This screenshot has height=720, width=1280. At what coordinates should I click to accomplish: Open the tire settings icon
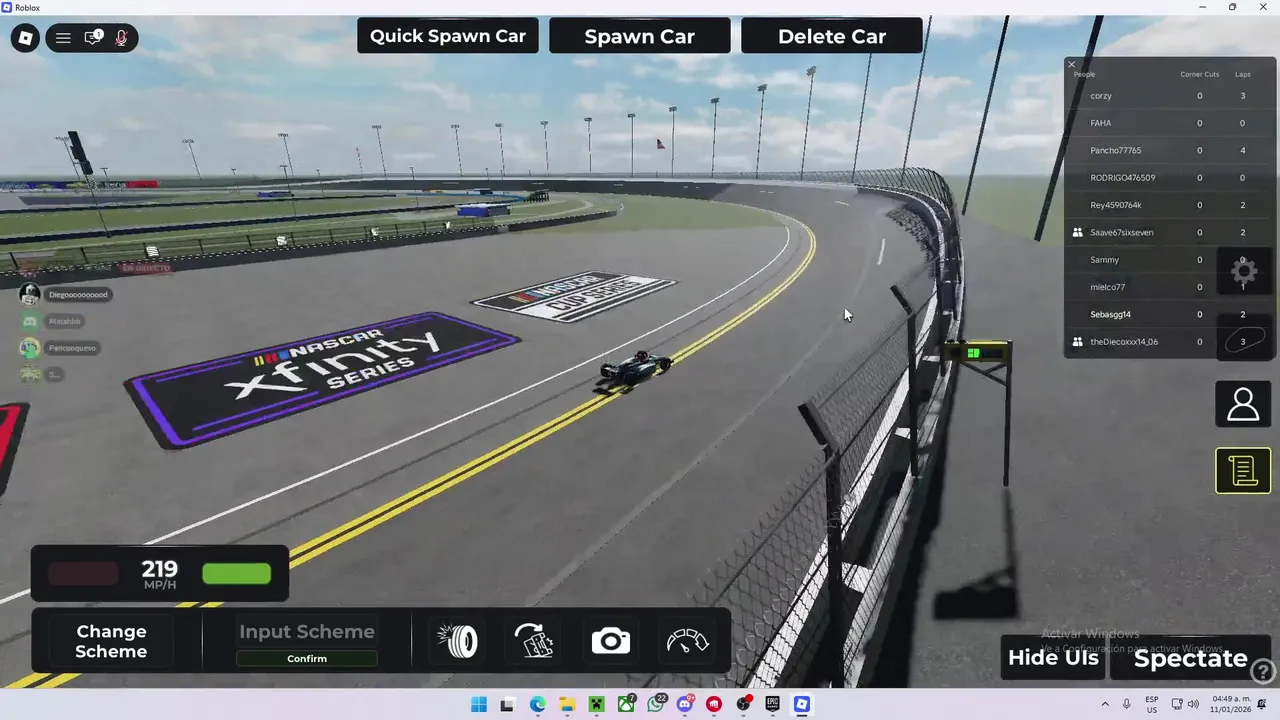[459, 641]
